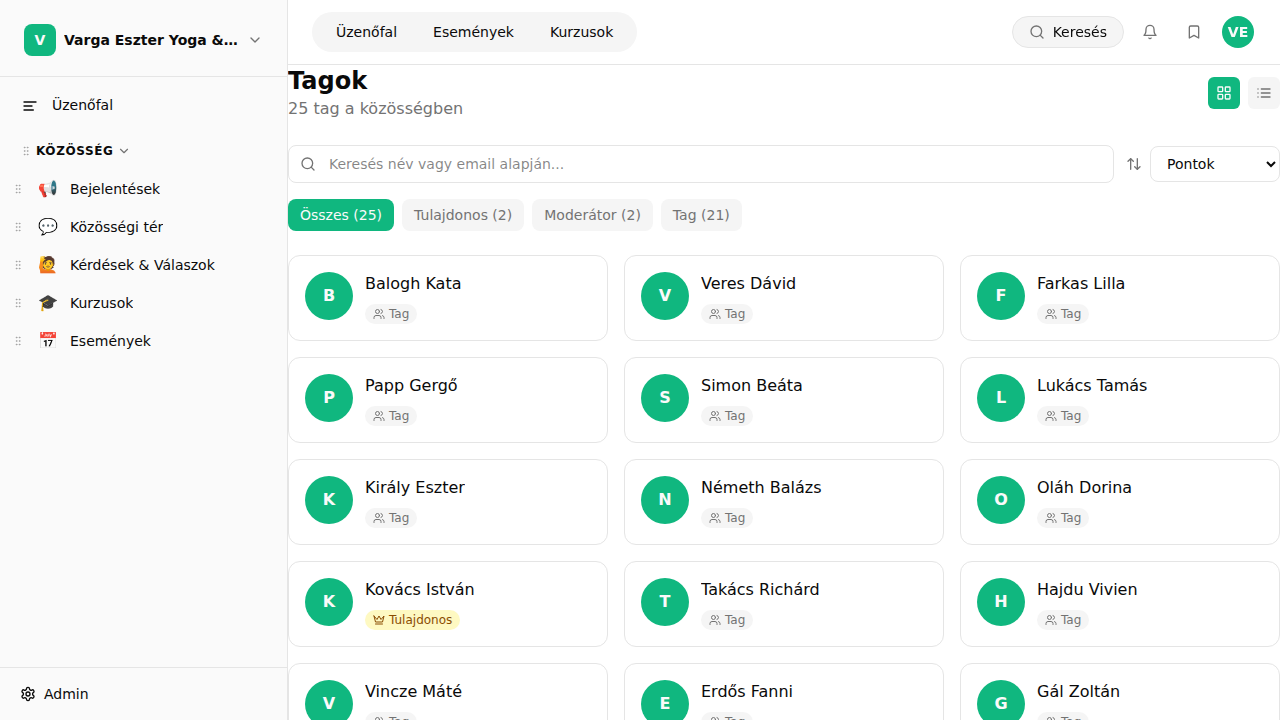The height and width of the screenshot is (720, 1280).
Task: Click the Kurzusok graduation cap icon
Action: (47, 302)
